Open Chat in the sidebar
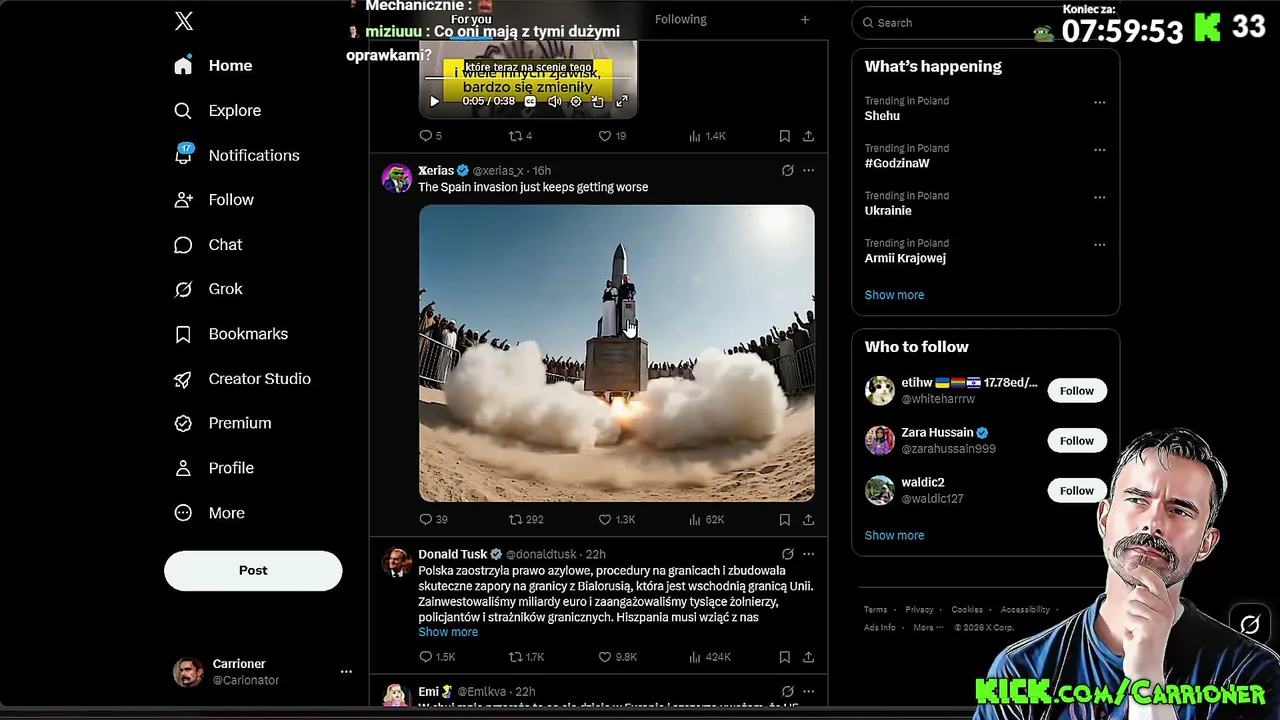The width and height of the screenshot is (1280, 720). (x=207, y=245)
